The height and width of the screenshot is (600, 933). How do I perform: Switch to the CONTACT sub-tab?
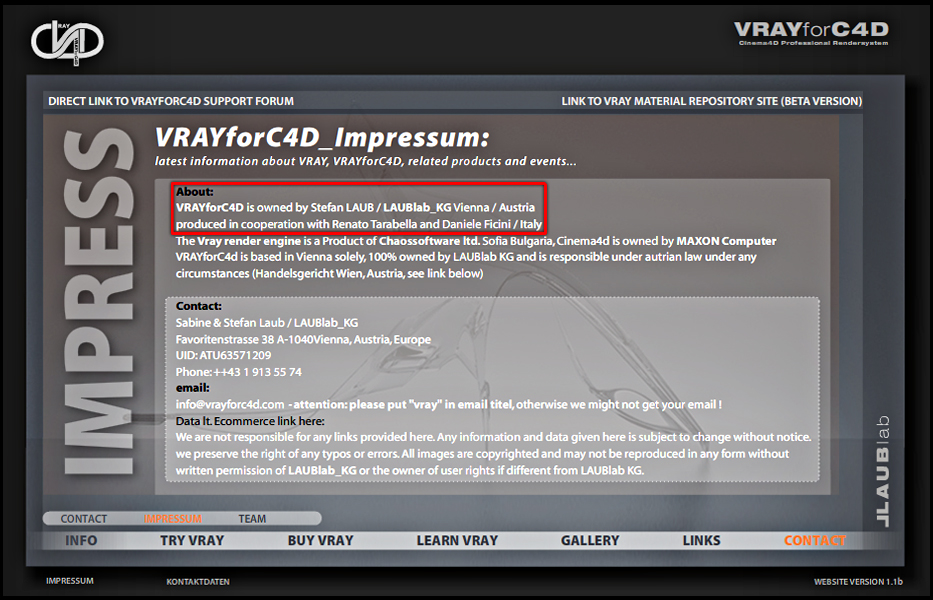(x=84, y=519)
